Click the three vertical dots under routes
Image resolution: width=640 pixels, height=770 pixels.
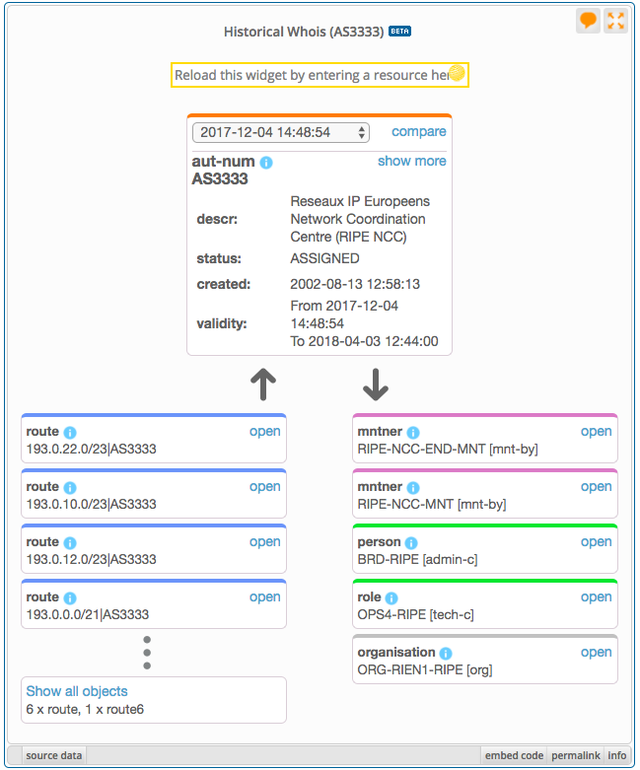(147, 653)
